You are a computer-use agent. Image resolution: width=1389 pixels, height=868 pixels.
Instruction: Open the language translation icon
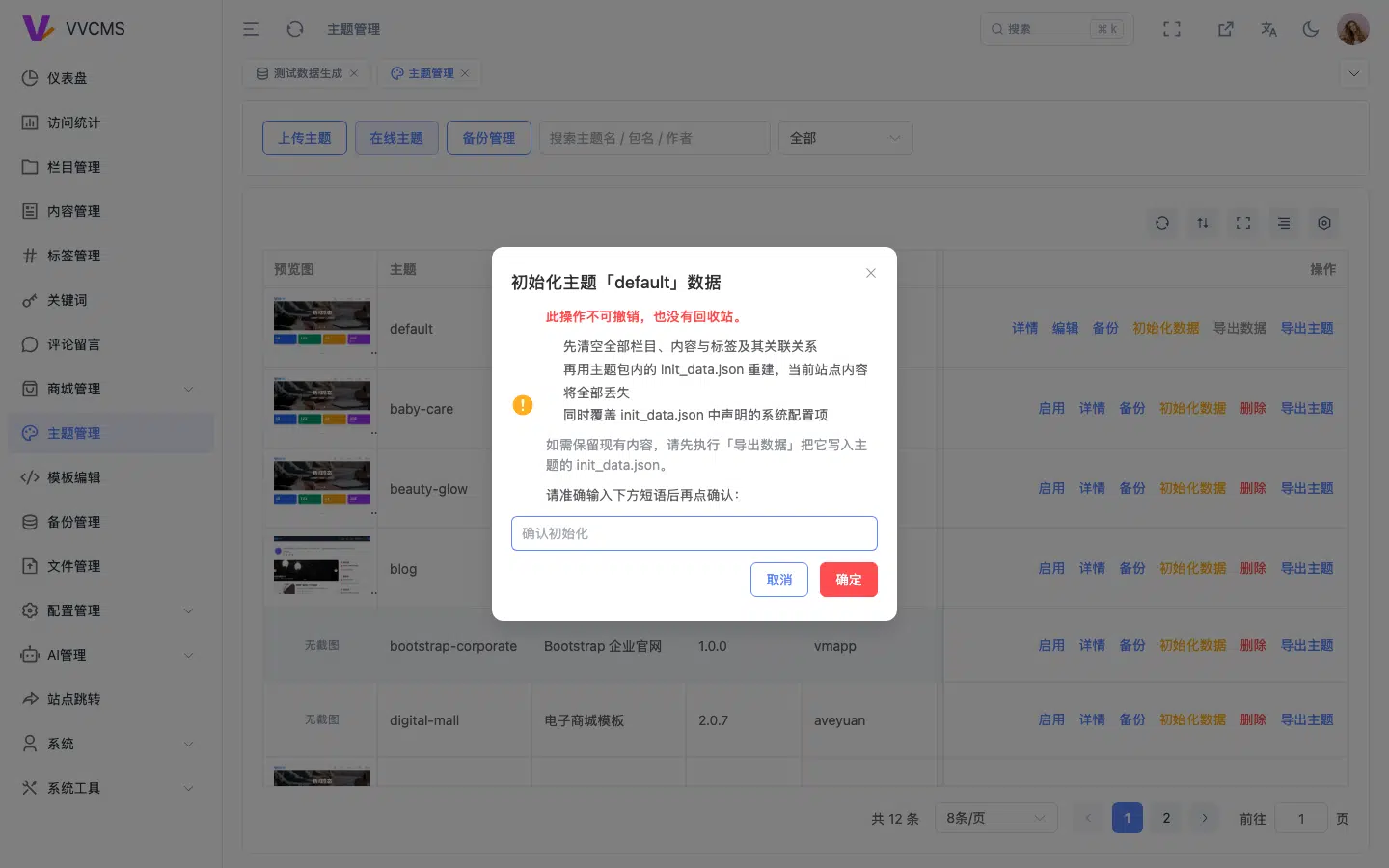coord(1268,29)
